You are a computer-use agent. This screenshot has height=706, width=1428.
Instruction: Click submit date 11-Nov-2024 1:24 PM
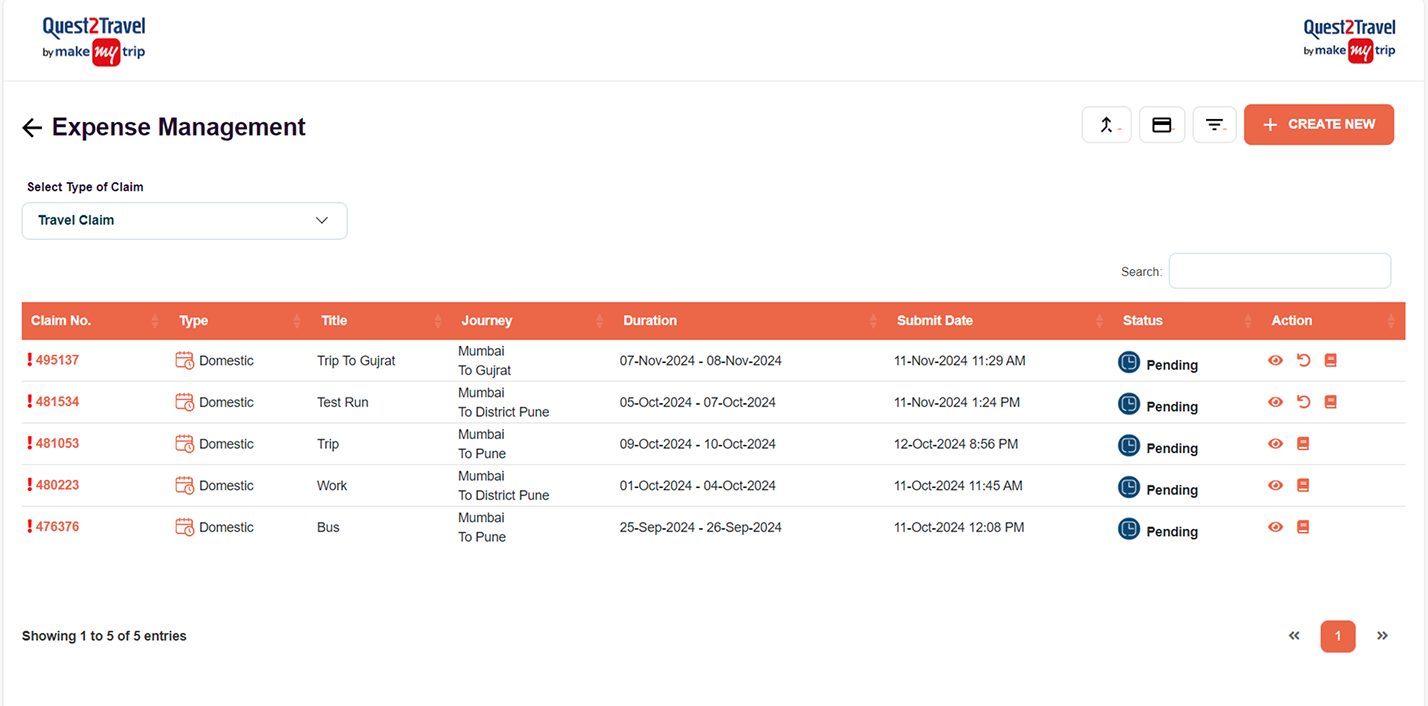957,402
